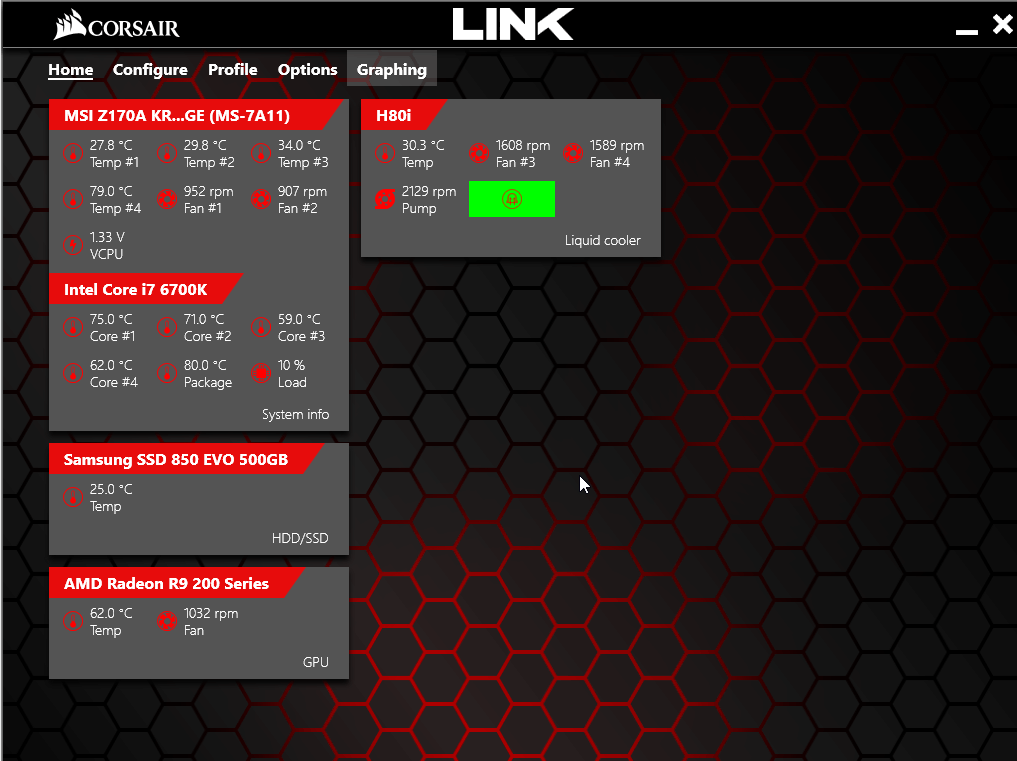Click the HDD/SSD label
This screenshot has height=761, width=1017.
click(x=300, y=538)
